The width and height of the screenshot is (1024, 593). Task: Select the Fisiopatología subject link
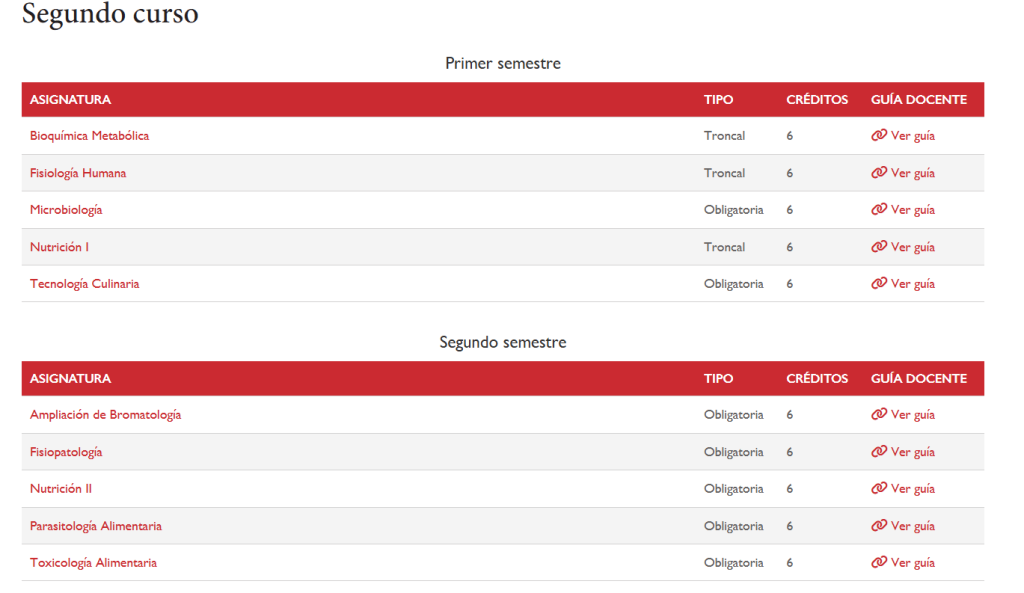click(x=66, y=452)
